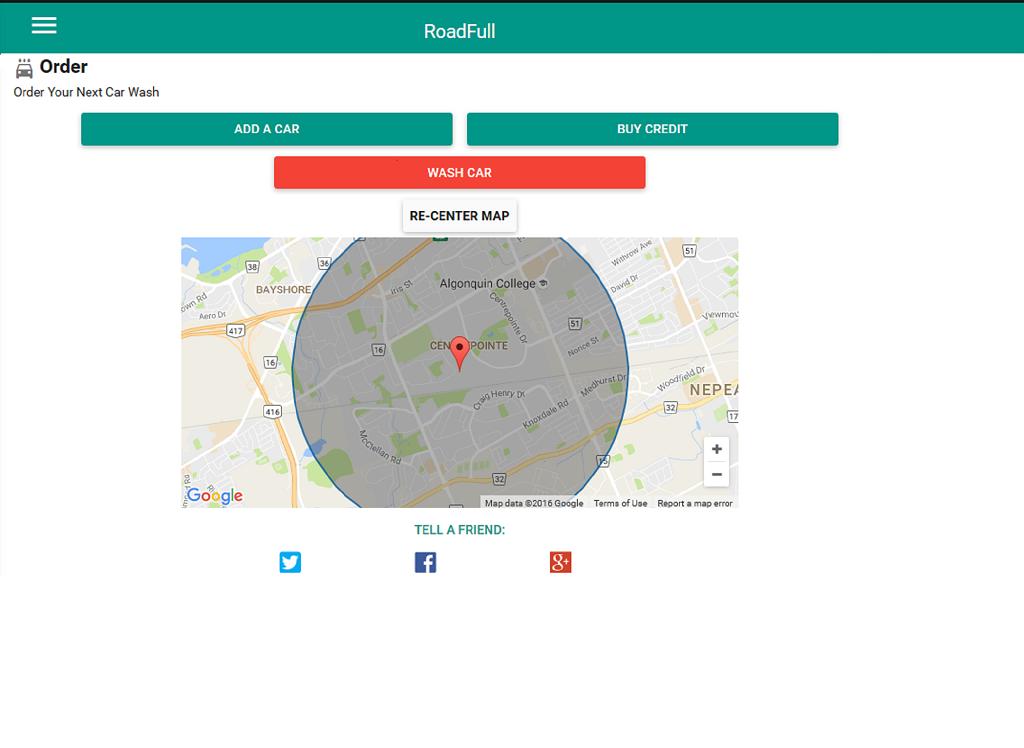Click the TELL A FRIEND label
Viewport: 1024px width, 748px height.
pyautogui.click(x=459, y=530)
